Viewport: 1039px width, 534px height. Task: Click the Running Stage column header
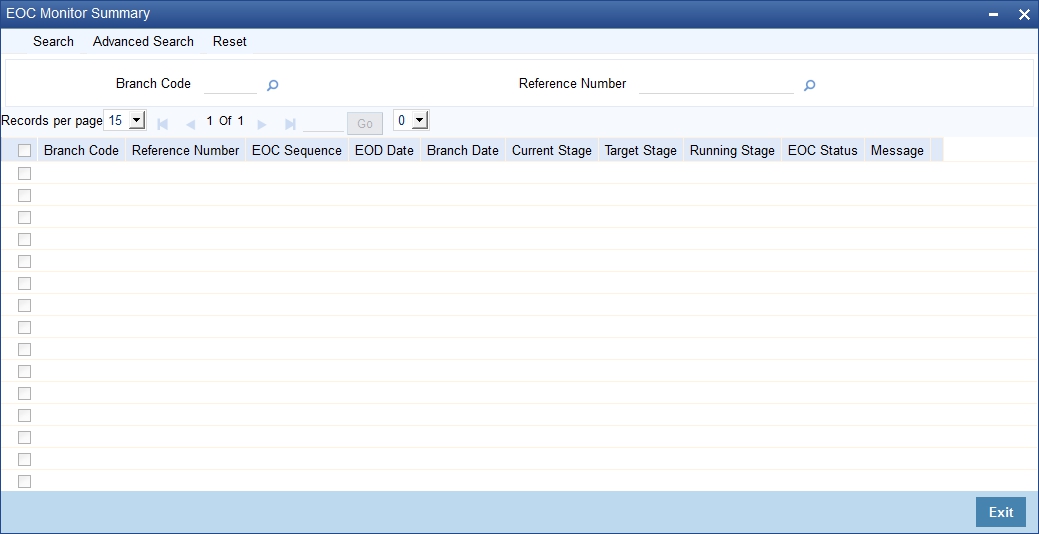click(x=732, y=150)
